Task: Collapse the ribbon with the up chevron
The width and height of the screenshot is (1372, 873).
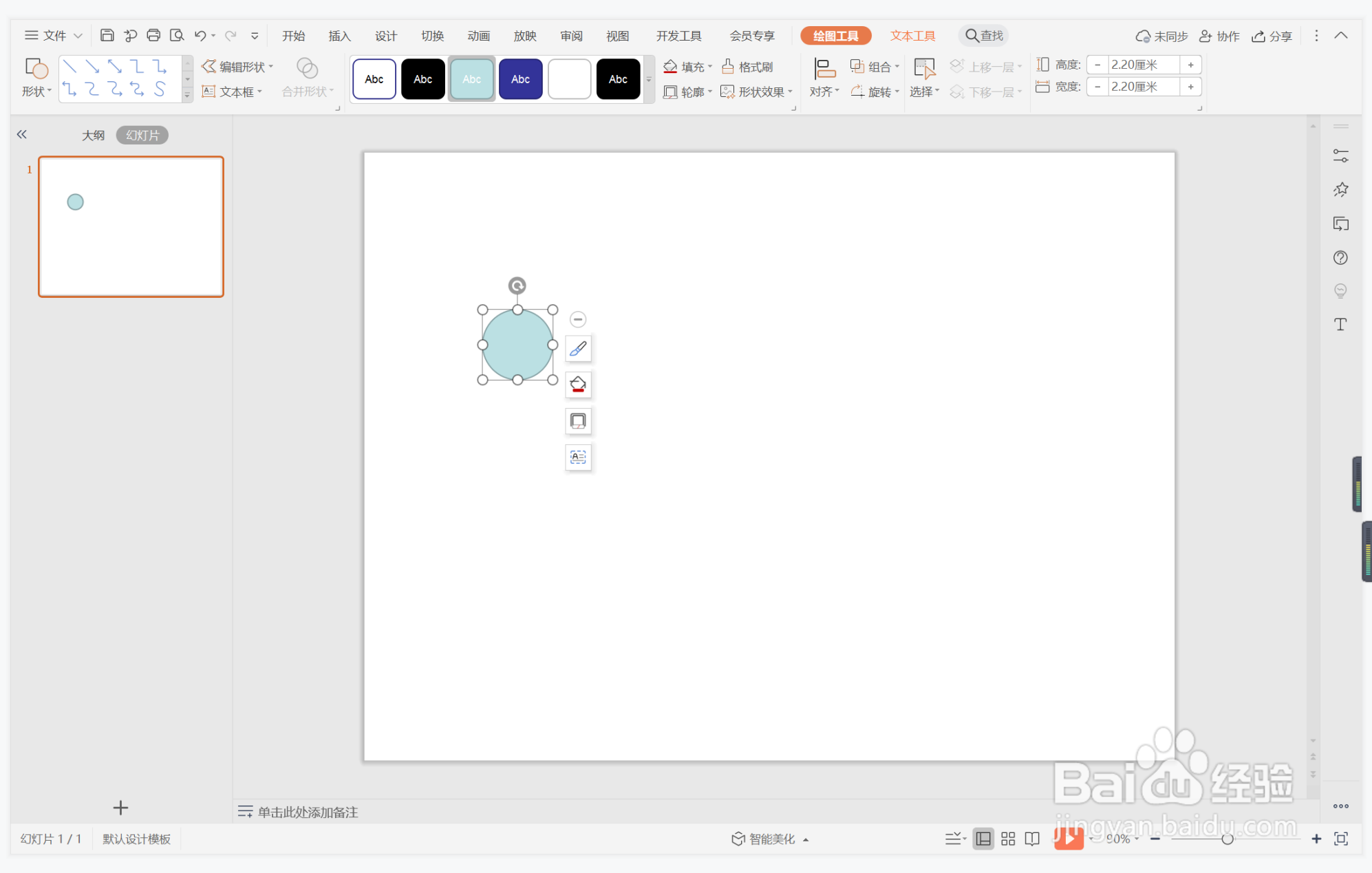Action: (1341, 35)
